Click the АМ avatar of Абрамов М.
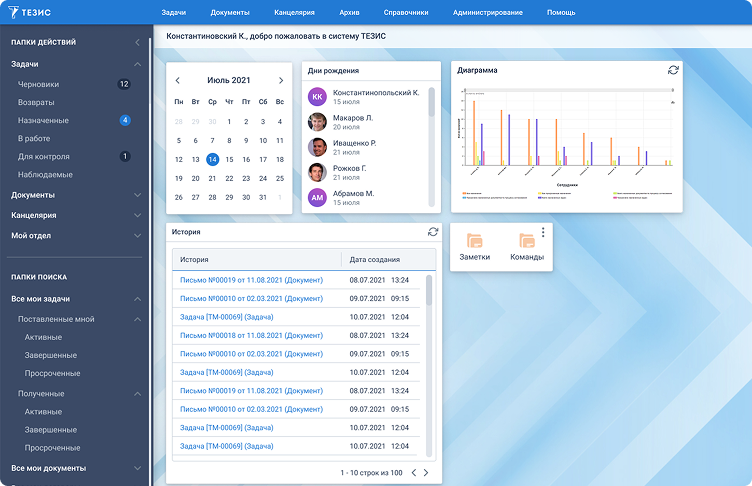This screenshot has width=752, height=486. (x=317, y=198)
